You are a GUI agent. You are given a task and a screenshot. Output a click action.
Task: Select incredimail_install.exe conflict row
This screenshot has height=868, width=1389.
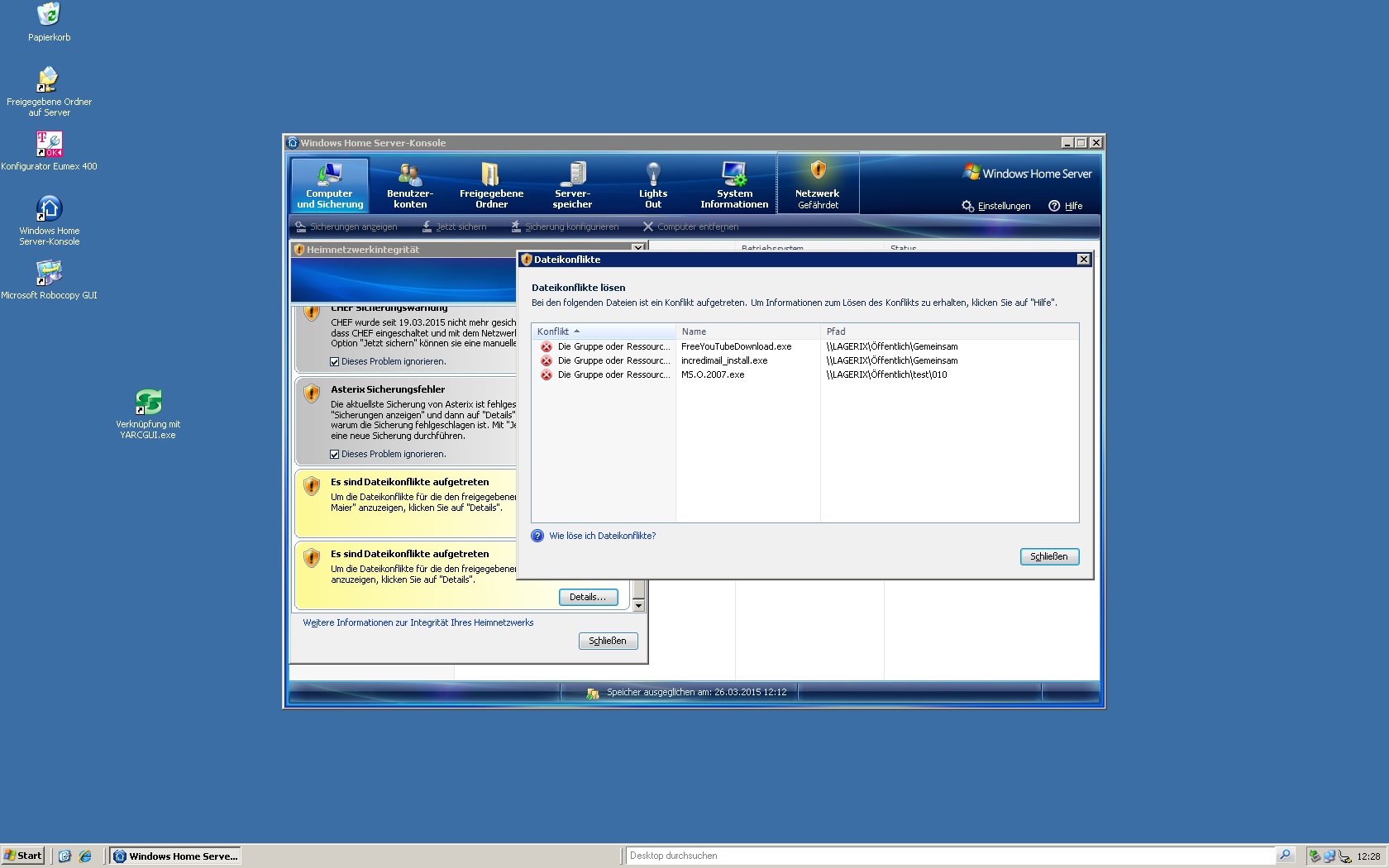pos(805,360)
